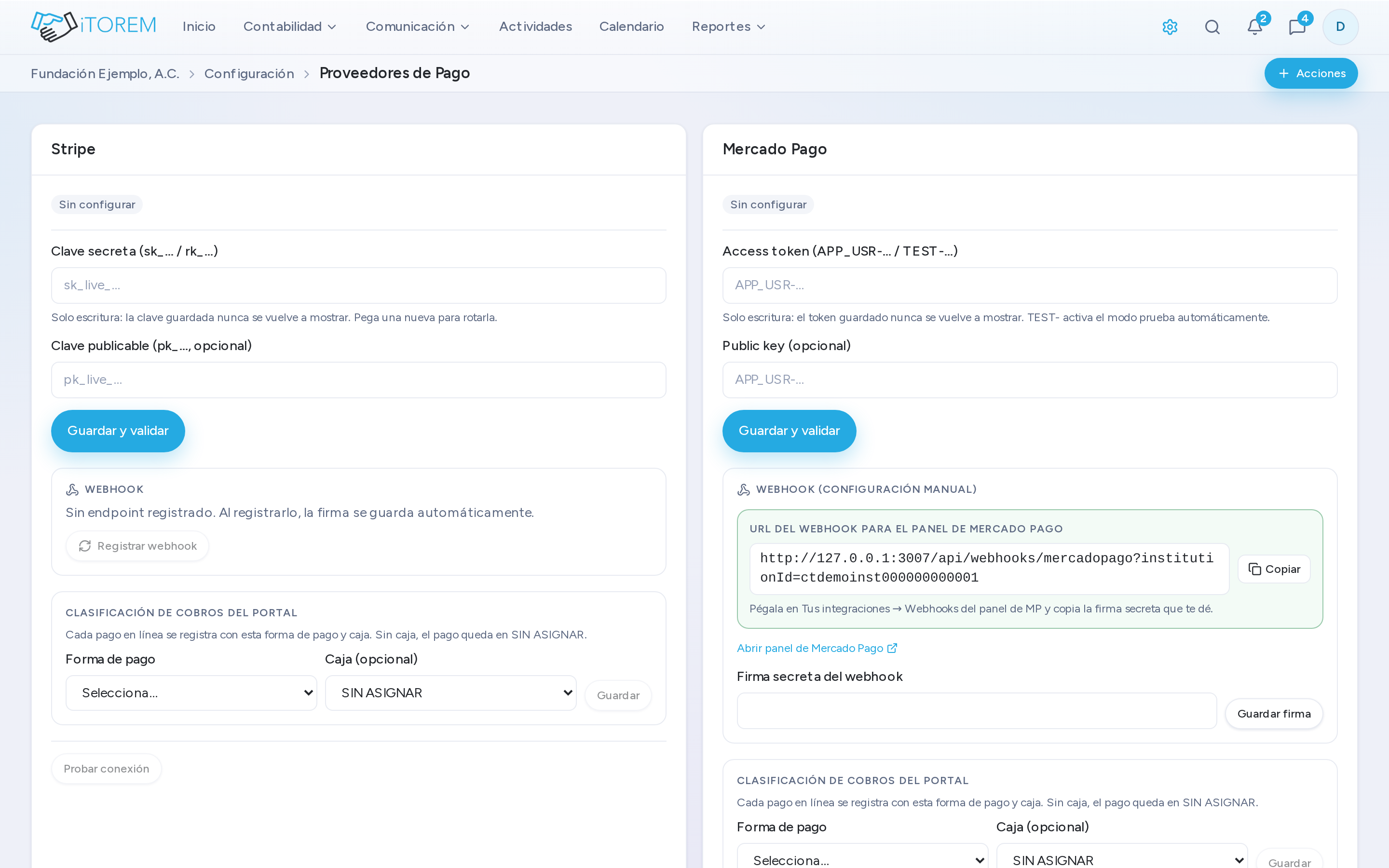Screen dimensions: 1389x868
Task: Click the iTOREM handshake logo
Action: (94, 27)
